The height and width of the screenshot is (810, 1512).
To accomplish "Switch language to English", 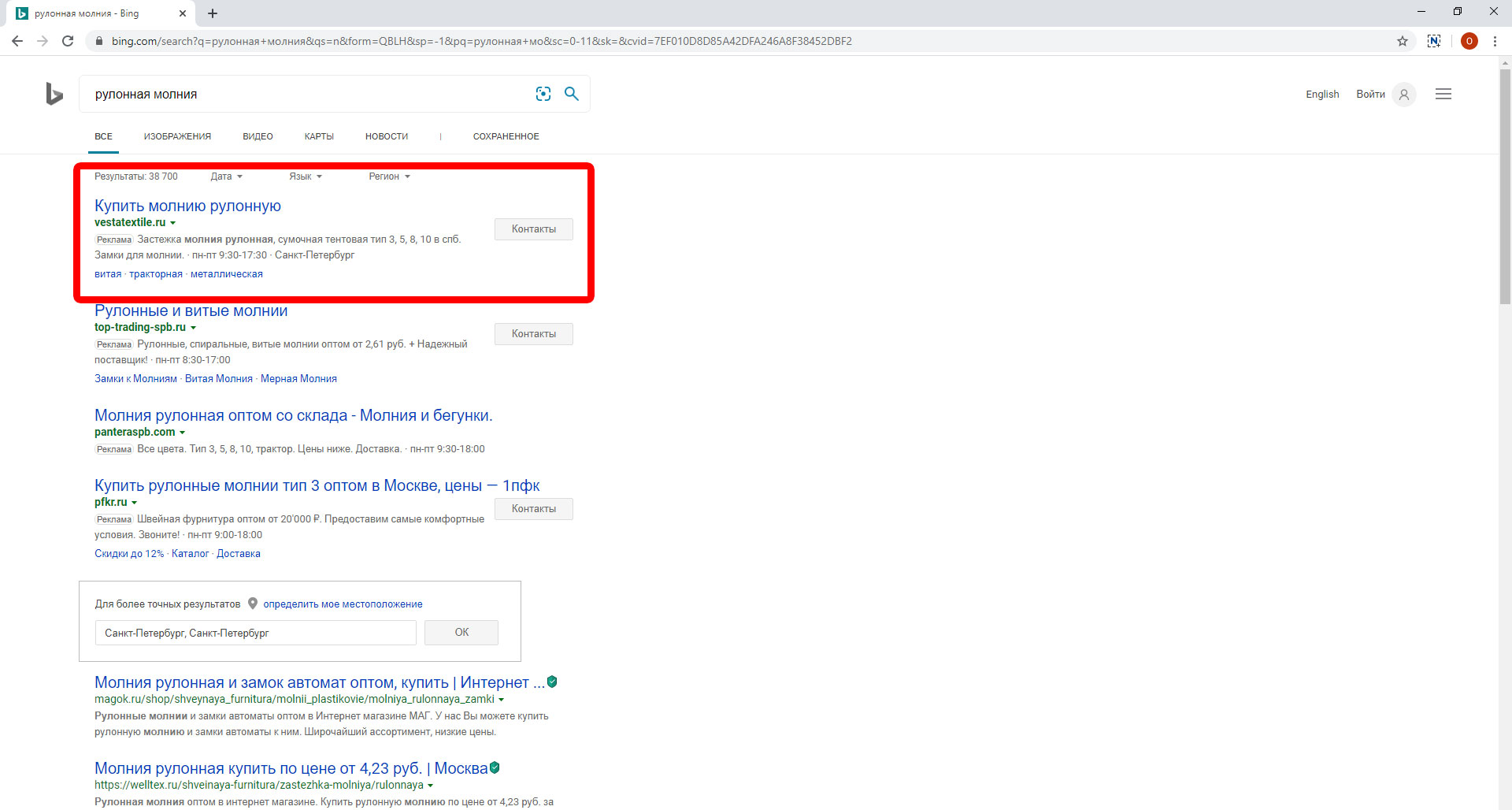I will [1322, 95].
